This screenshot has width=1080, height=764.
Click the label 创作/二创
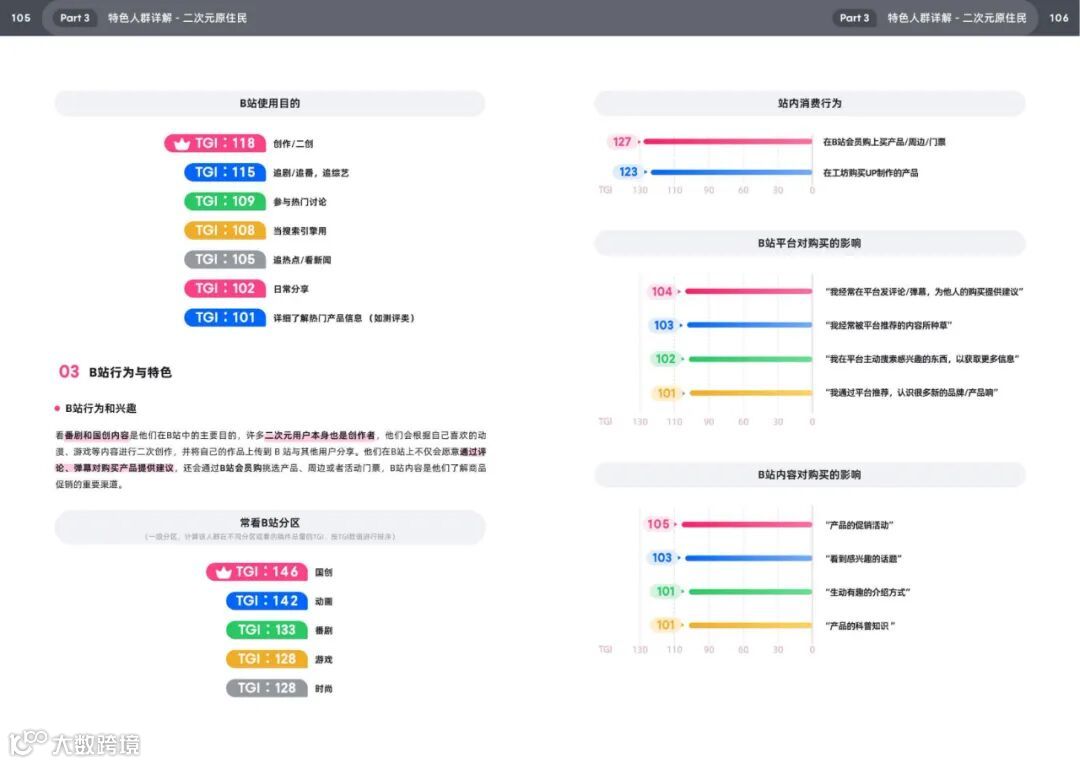click(x=293, y=144)
